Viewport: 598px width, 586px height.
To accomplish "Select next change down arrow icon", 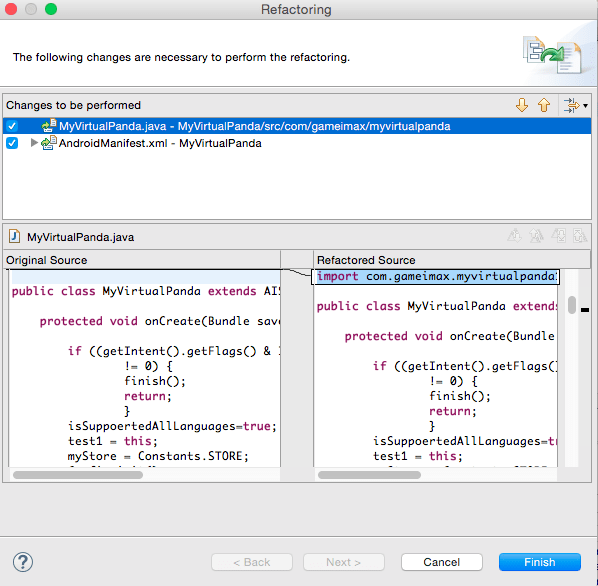I will tap(522, 105).
